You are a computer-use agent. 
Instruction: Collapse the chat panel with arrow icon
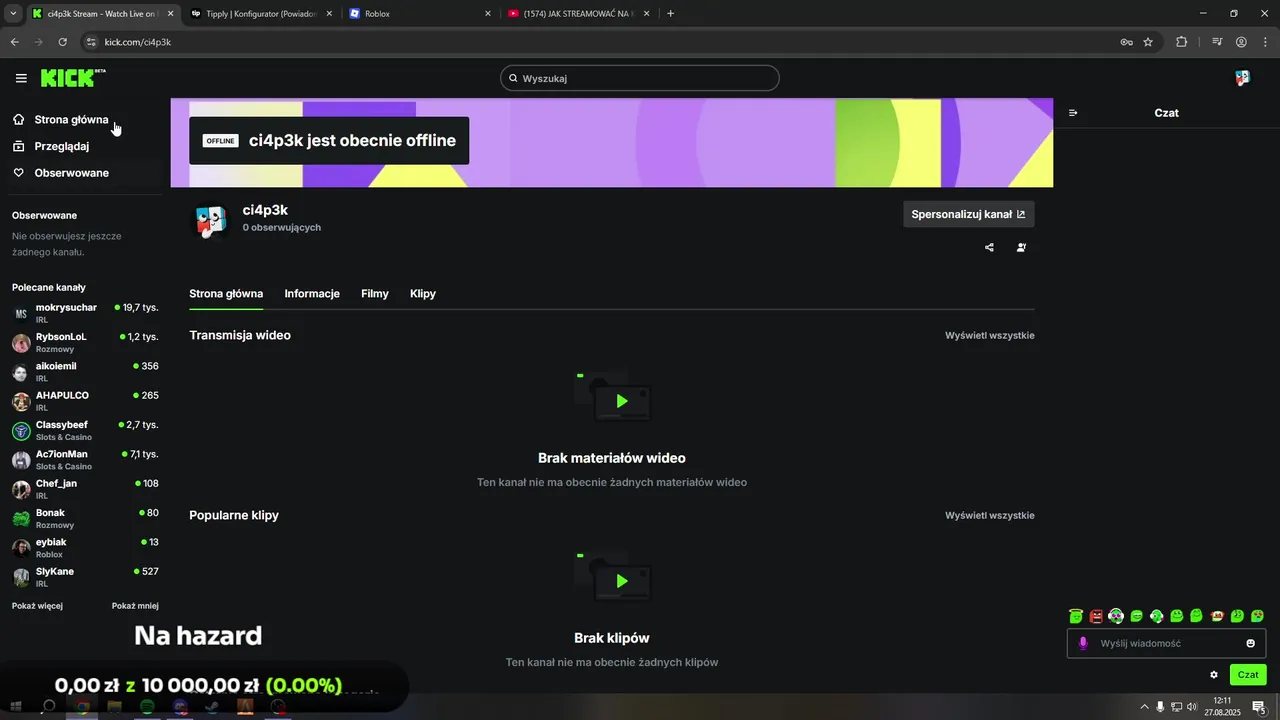pos(1073,113)
